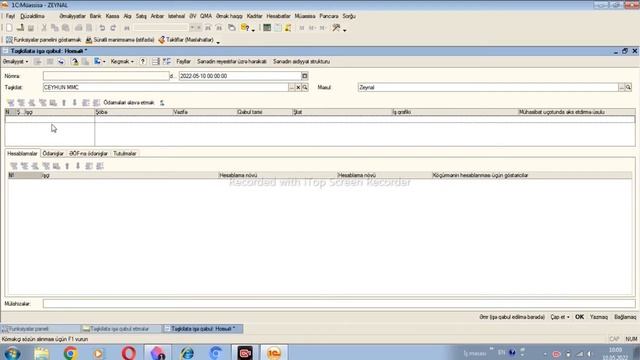Click the 1C application taskbar icon
Viewport: 640px width, 360px height.
274,353
